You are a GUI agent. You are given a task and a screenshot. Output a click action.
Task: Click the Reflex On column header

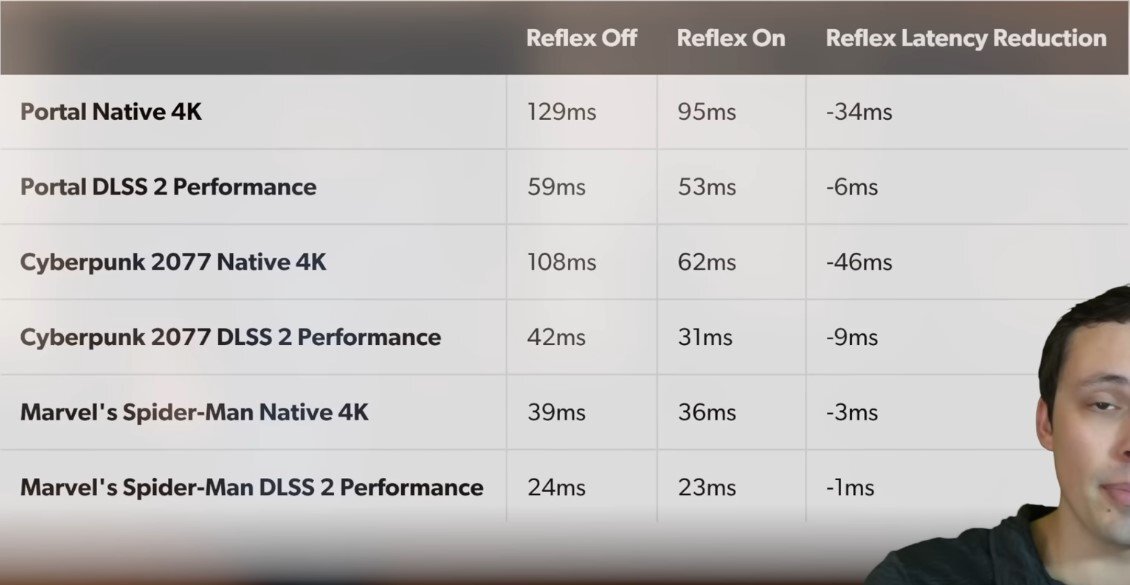click(731, 38)
